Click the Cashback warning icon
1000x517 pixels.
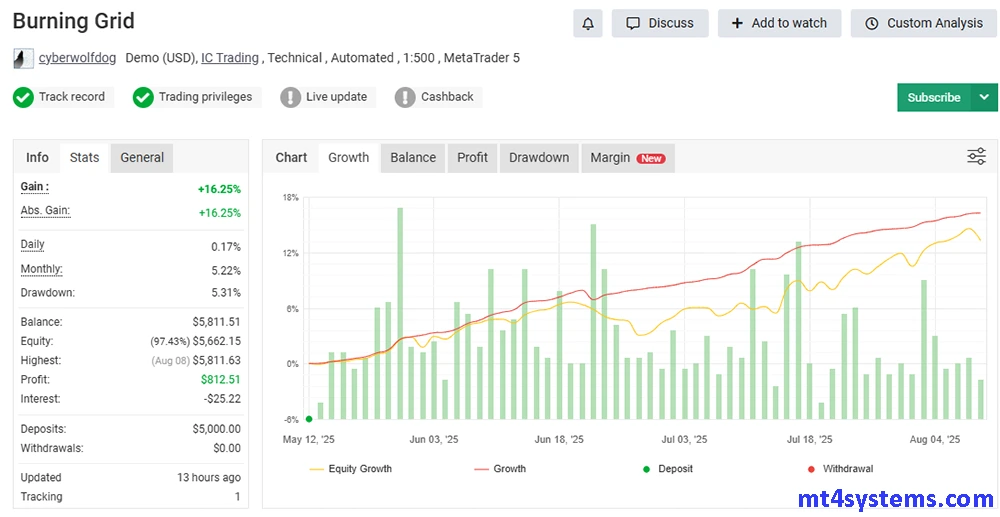tap(405, 97)
